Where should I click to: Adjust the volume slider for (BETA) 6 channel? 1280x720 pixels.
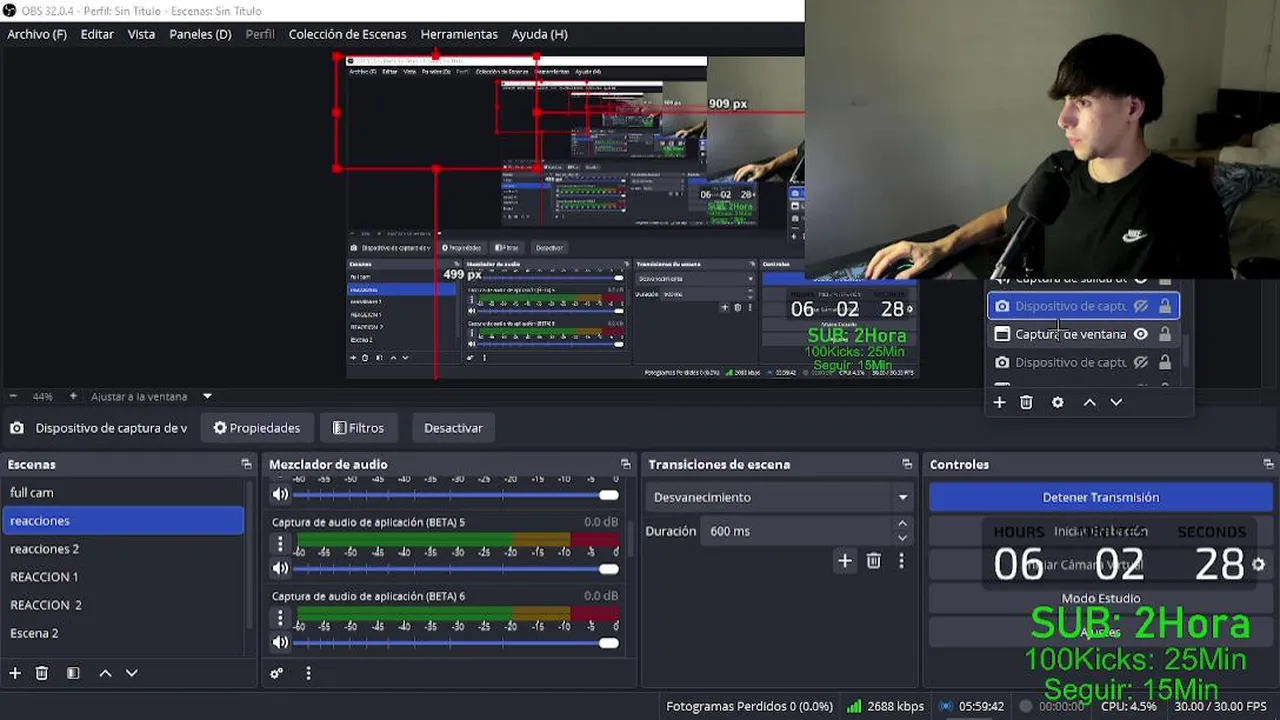tap(455, 642)
